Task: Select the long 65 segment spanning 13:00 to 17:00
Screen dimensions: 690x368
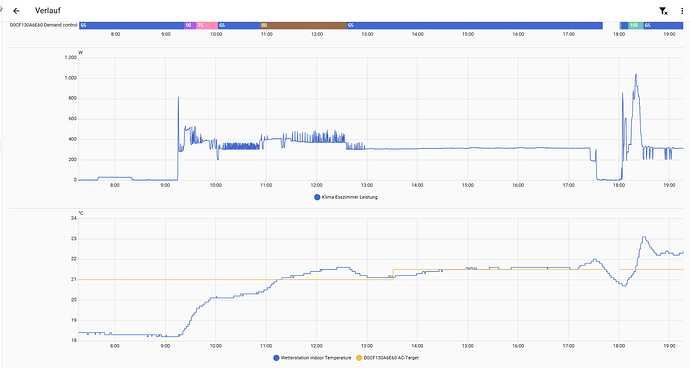Action: click(474, 26)
